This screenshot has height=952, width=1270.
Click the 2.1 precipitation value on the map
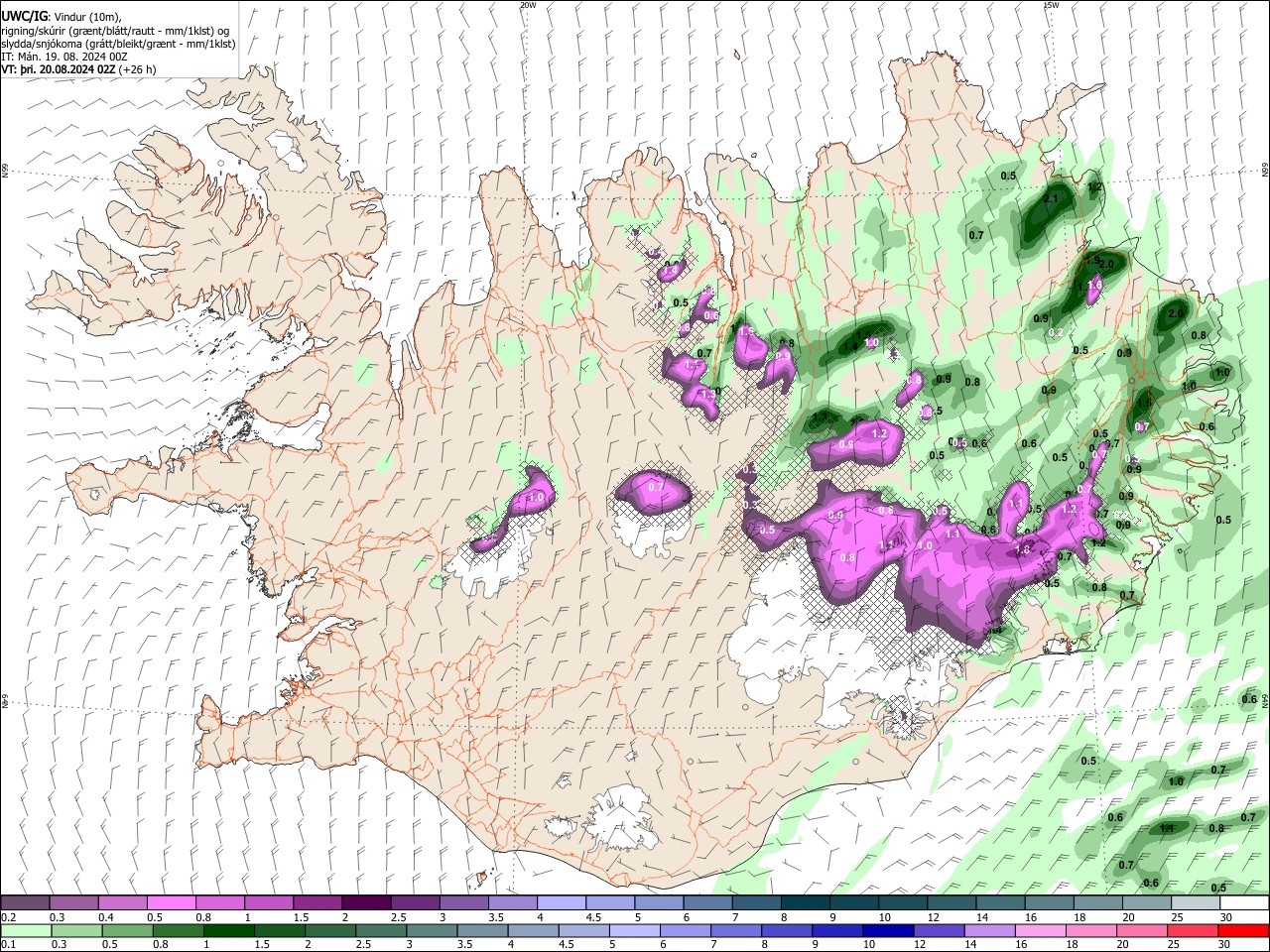[x=1051, y=199]
